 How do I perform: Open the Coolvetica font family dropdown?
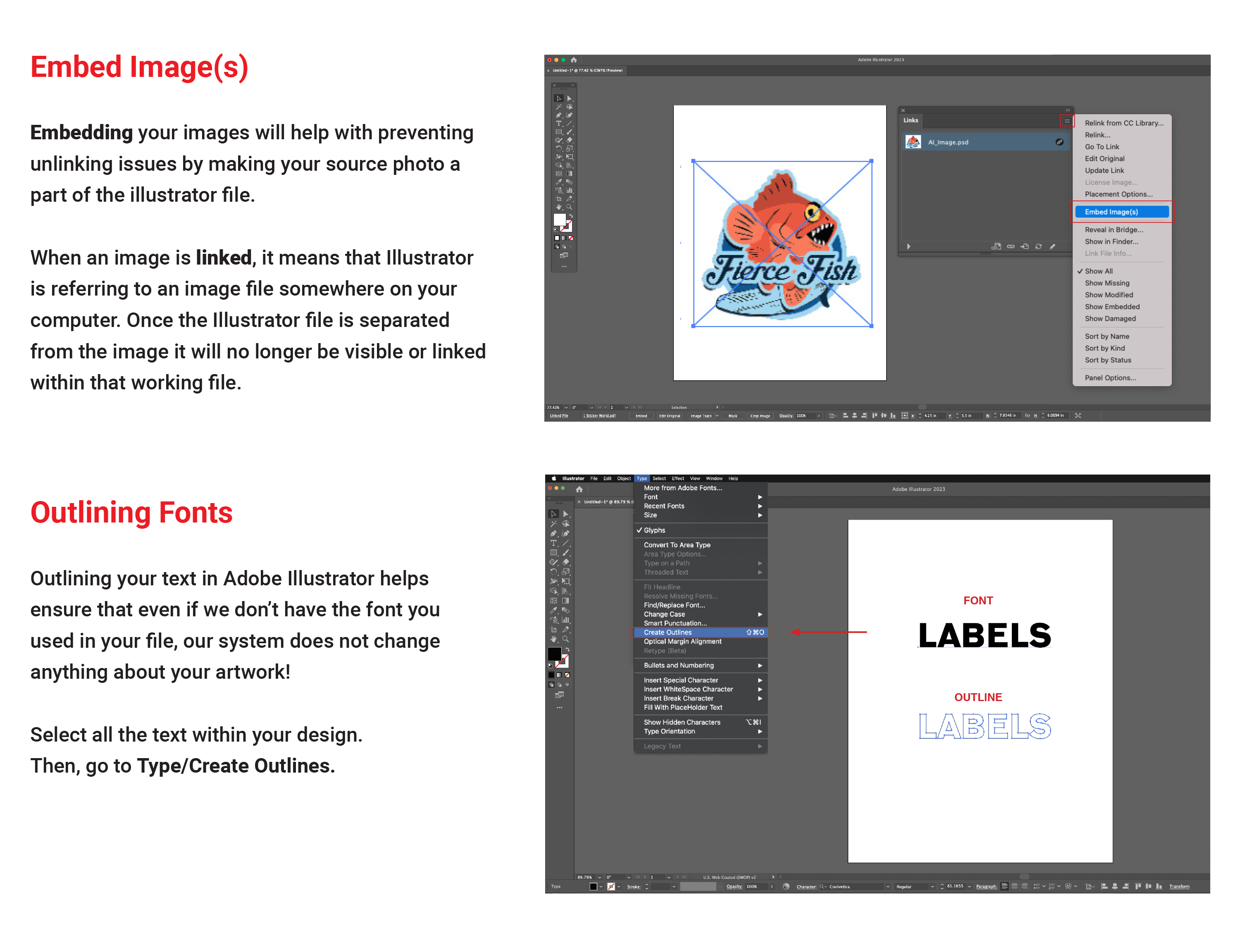coord(888,887)
